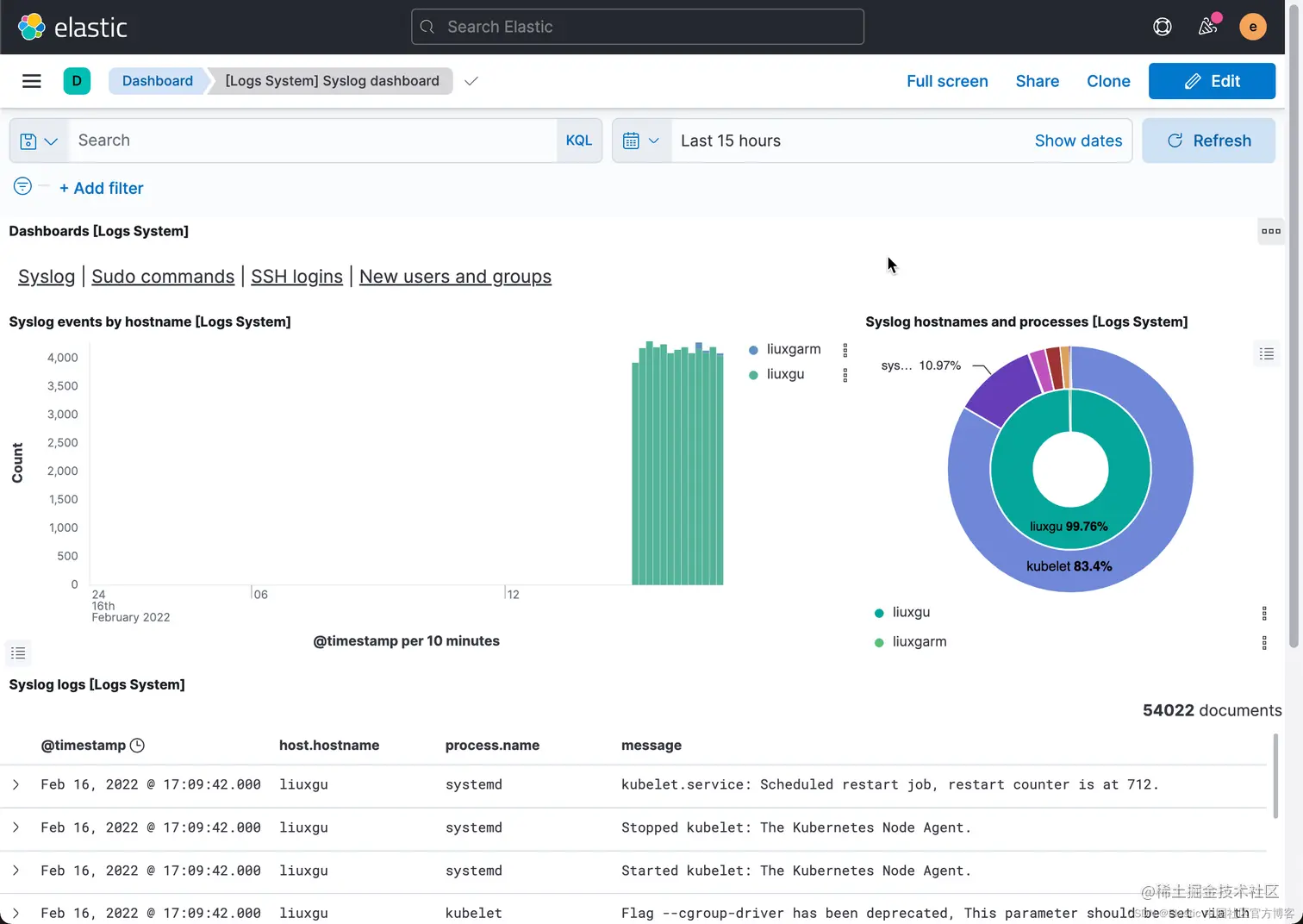Click the user avatar 'e'

1252,27
